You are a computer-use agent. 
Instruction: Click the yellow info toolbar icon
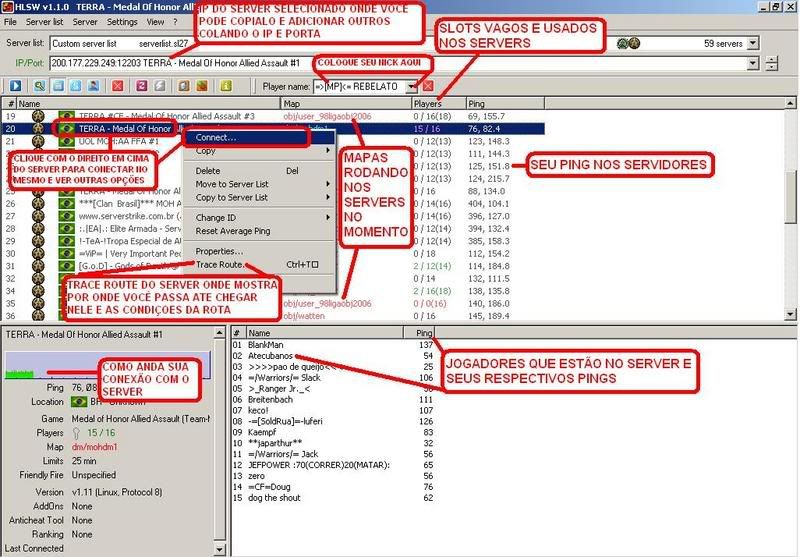coord(226,86)
